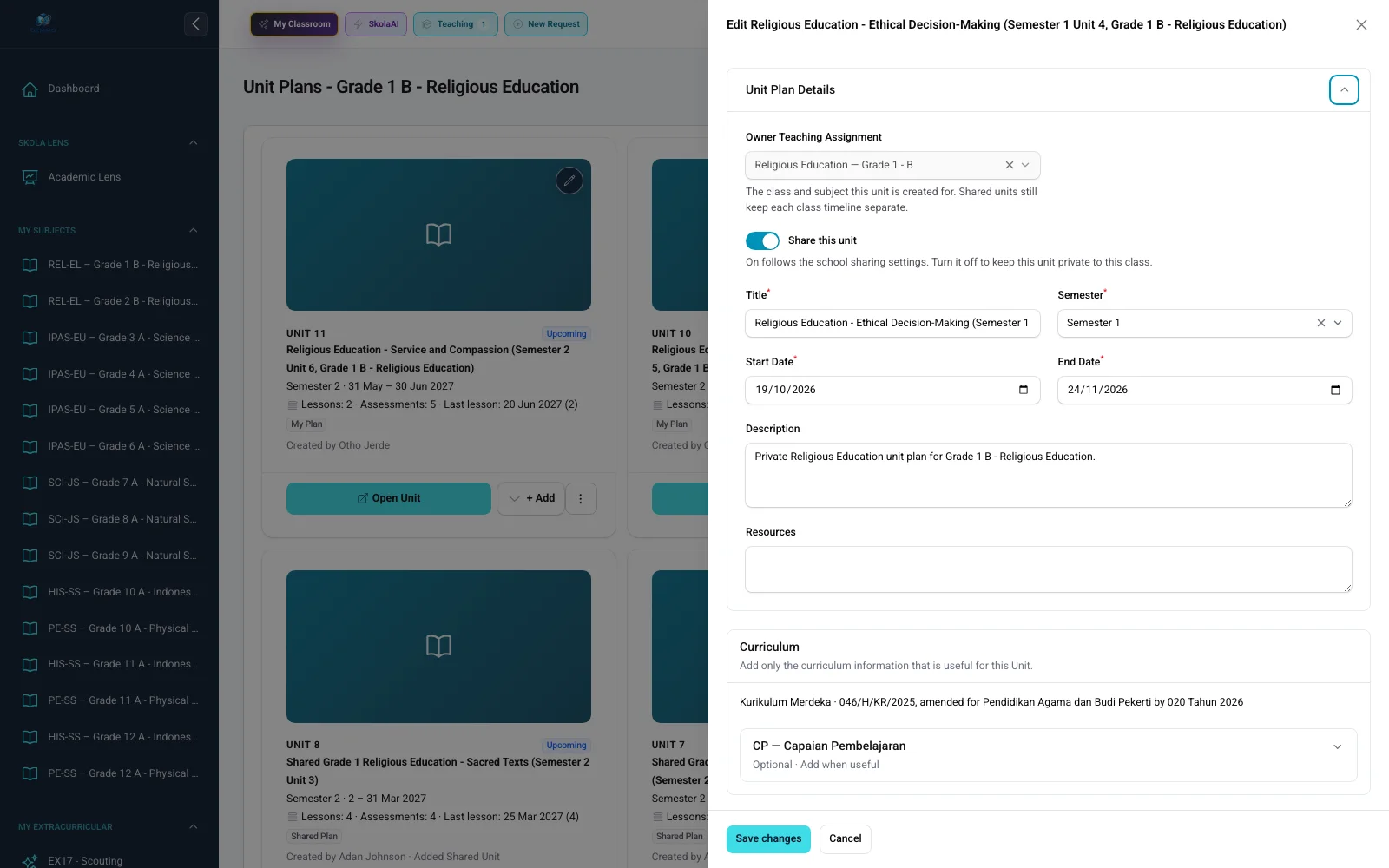Collapse the Unit Plan Details section
Screen dimensions: 1389x868
click(1344, 89)
